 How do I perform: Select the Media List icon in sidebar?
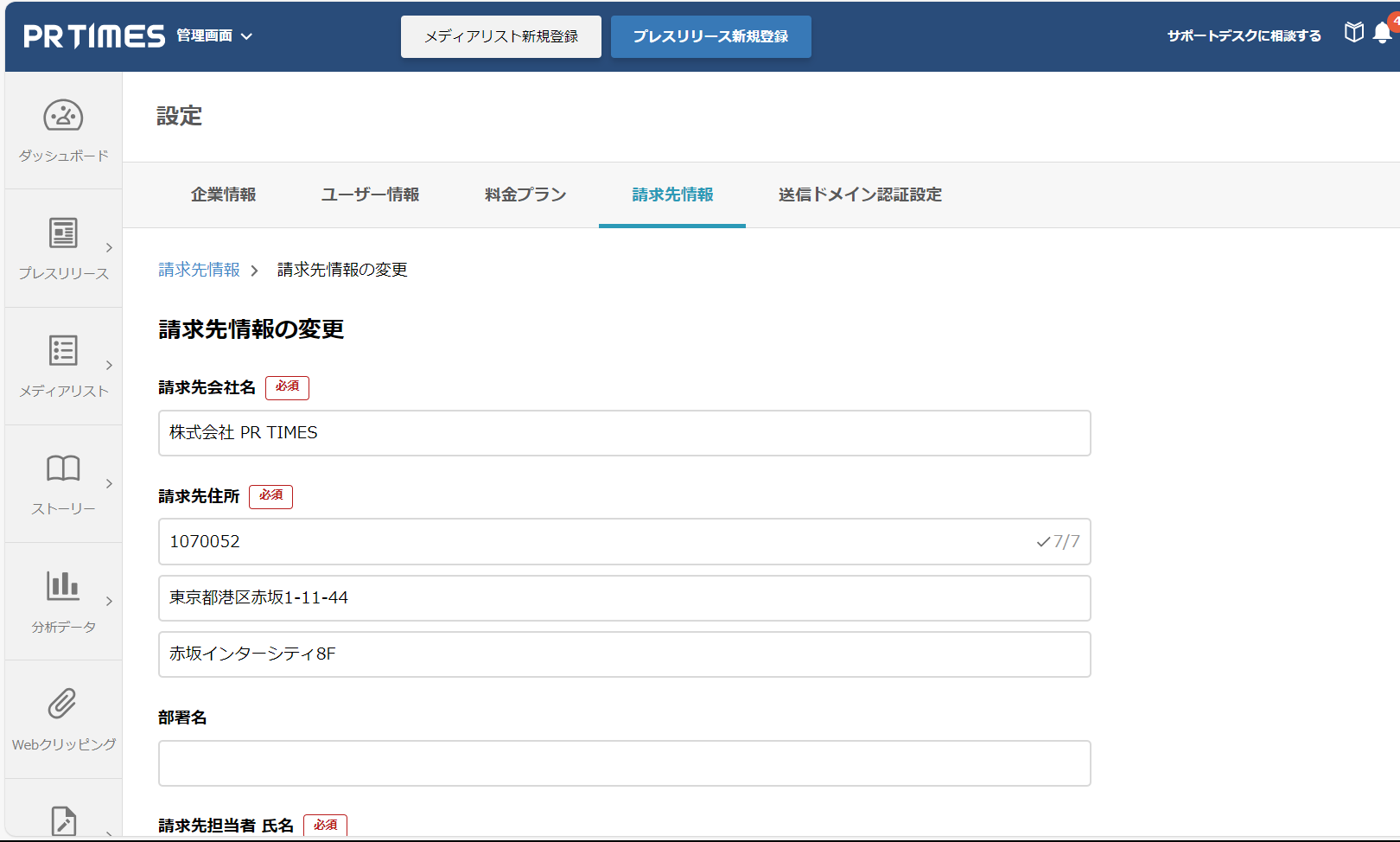pyautogui.click(x=63, y=351)
